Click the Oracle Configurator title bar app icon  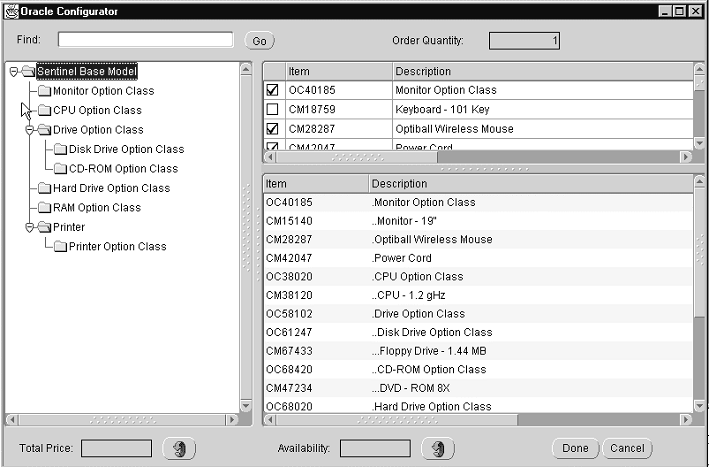(x=11, y=11)
